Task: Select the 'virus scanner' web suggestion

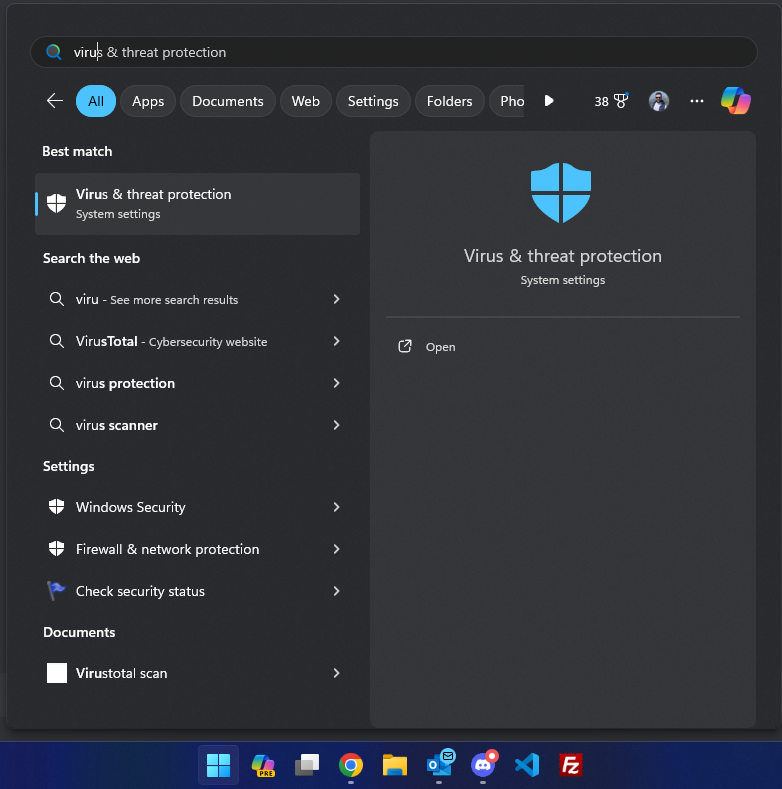Action: (197, 425)
